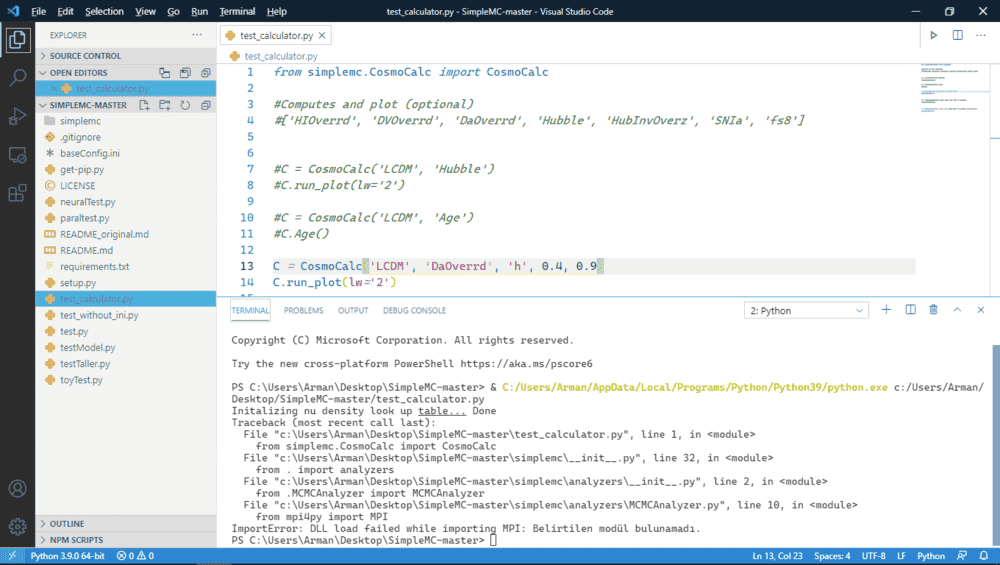The height and width of the screenshot is (565, 1000).
Task: Click New Untitled File in Open Editors
Action: [x=165, y=73]
